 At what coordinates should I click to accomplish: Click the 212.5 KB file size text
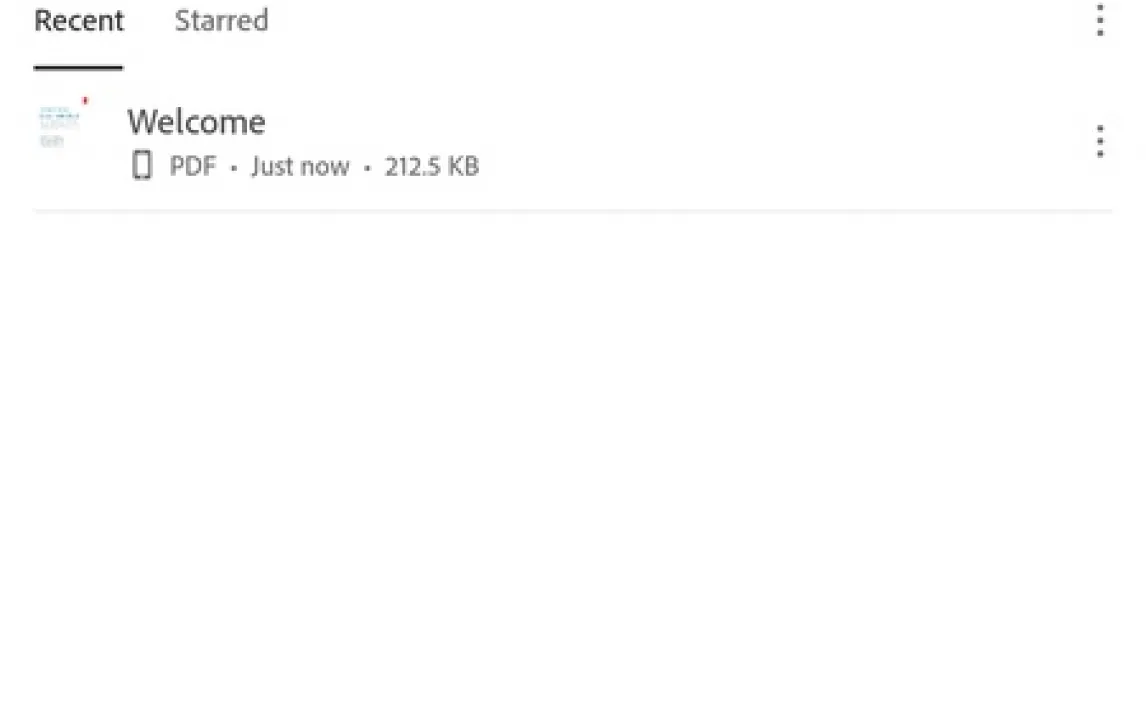coord(432,167)
